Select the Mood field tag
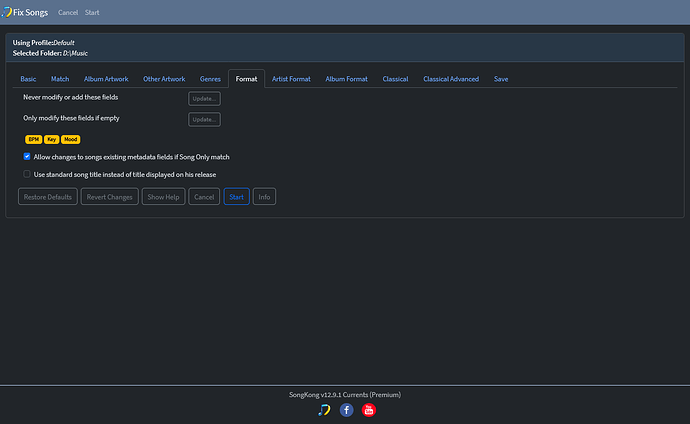Image resolution: width=690 pixels, height=424 pixels. pos(70,139)
